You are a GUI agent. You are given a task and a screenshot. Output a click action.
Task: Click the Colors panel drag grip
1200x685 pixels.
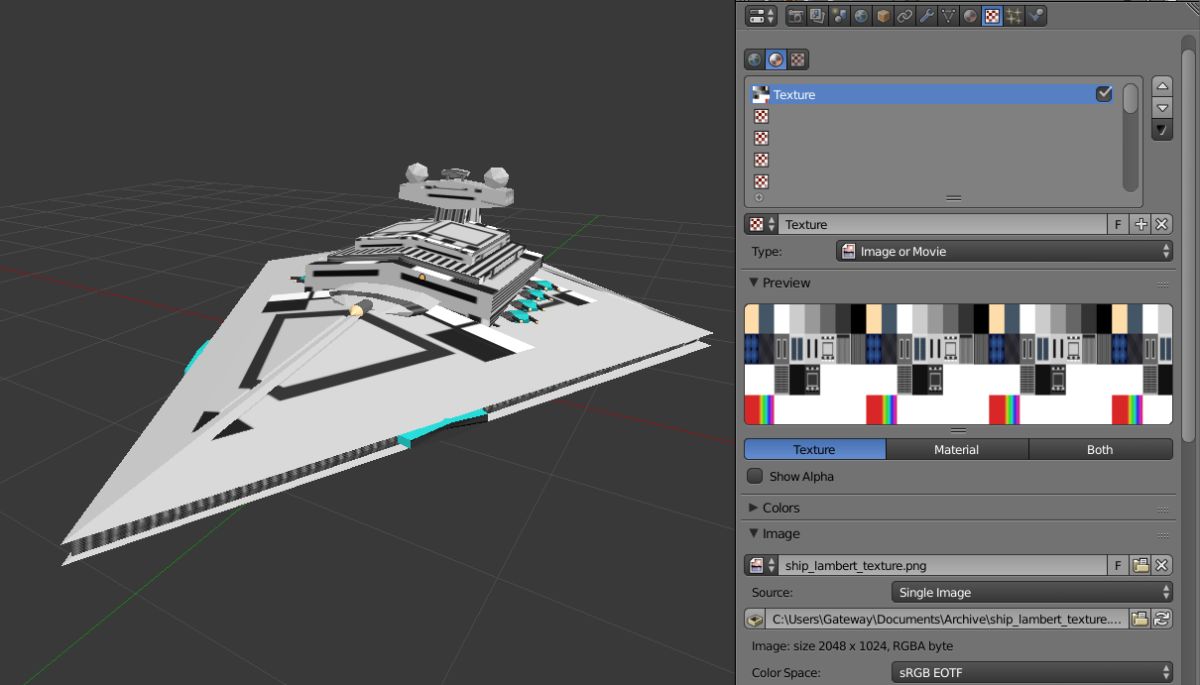coord(1163,508)
